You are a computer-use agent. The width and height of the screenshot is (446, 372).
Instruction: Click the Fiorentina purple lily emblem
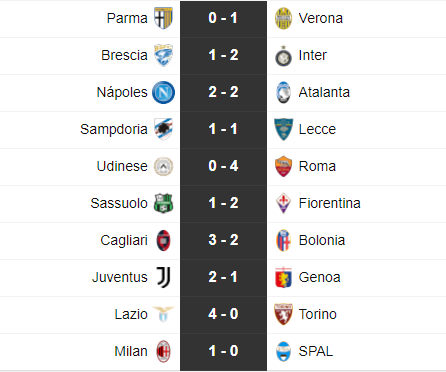[283, 203]
